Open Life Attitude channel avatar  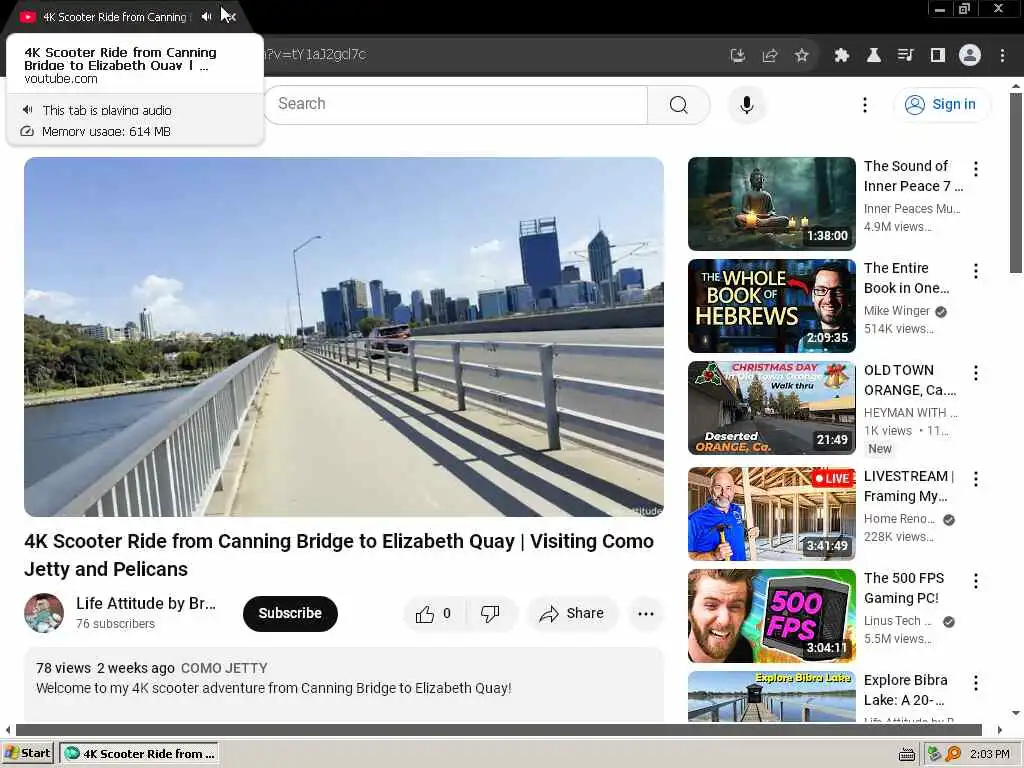pyautogui.click(x=44, y=613)
